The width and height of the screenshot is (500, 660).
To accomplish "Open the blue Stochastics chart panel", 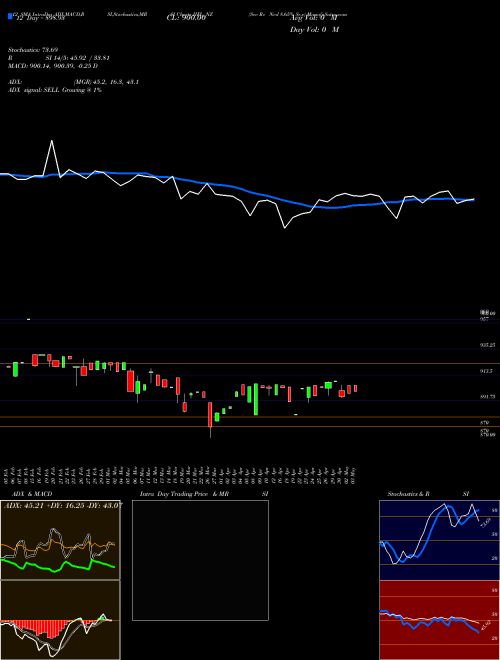I will click(439, 540).
